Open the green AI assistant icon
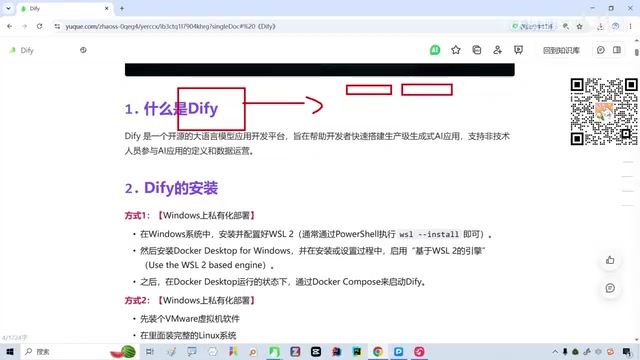 tap(435, 50)
